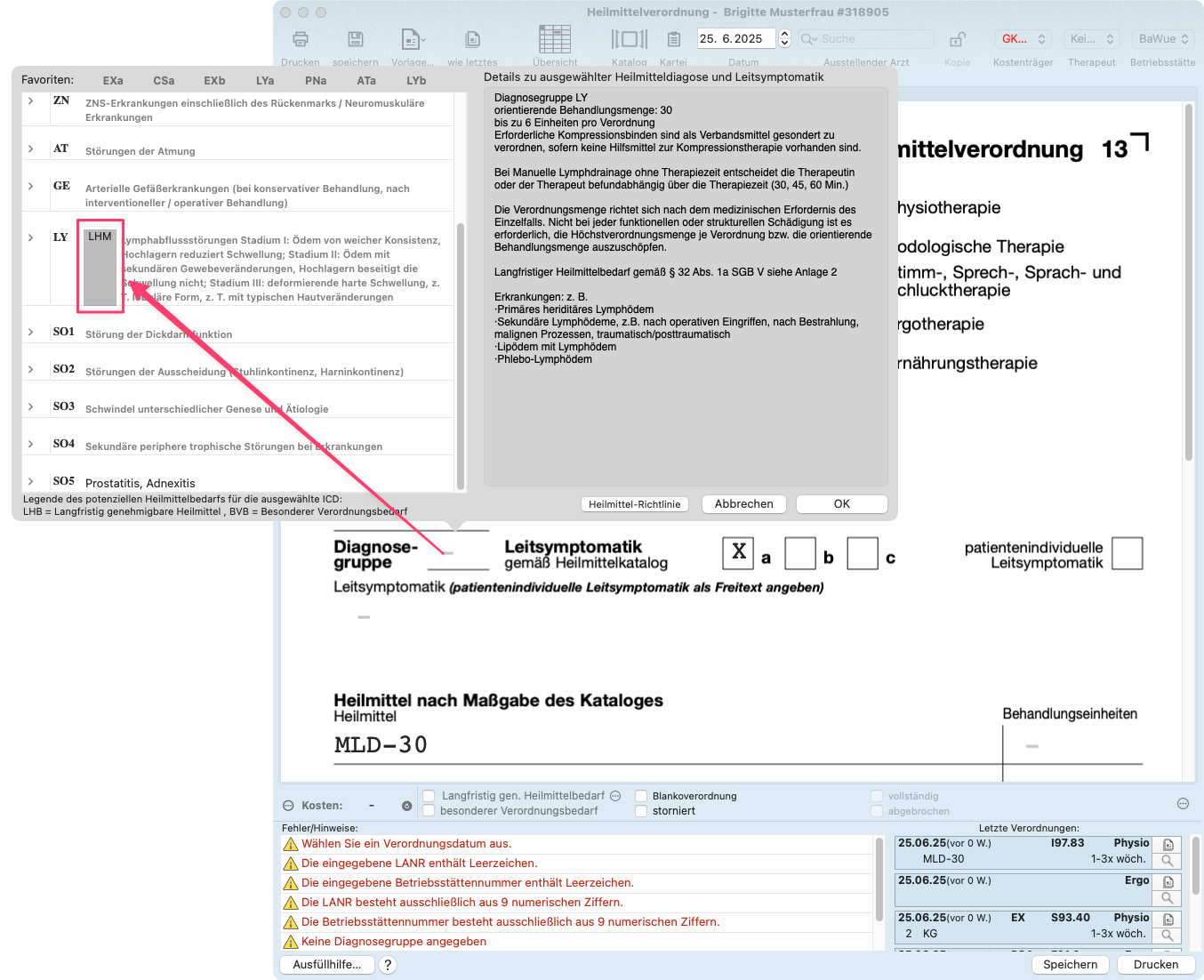This screenshot has width=1204, height=980.
Task: Click the ellipsis icon at far right of options bar
Action: 1183,803
